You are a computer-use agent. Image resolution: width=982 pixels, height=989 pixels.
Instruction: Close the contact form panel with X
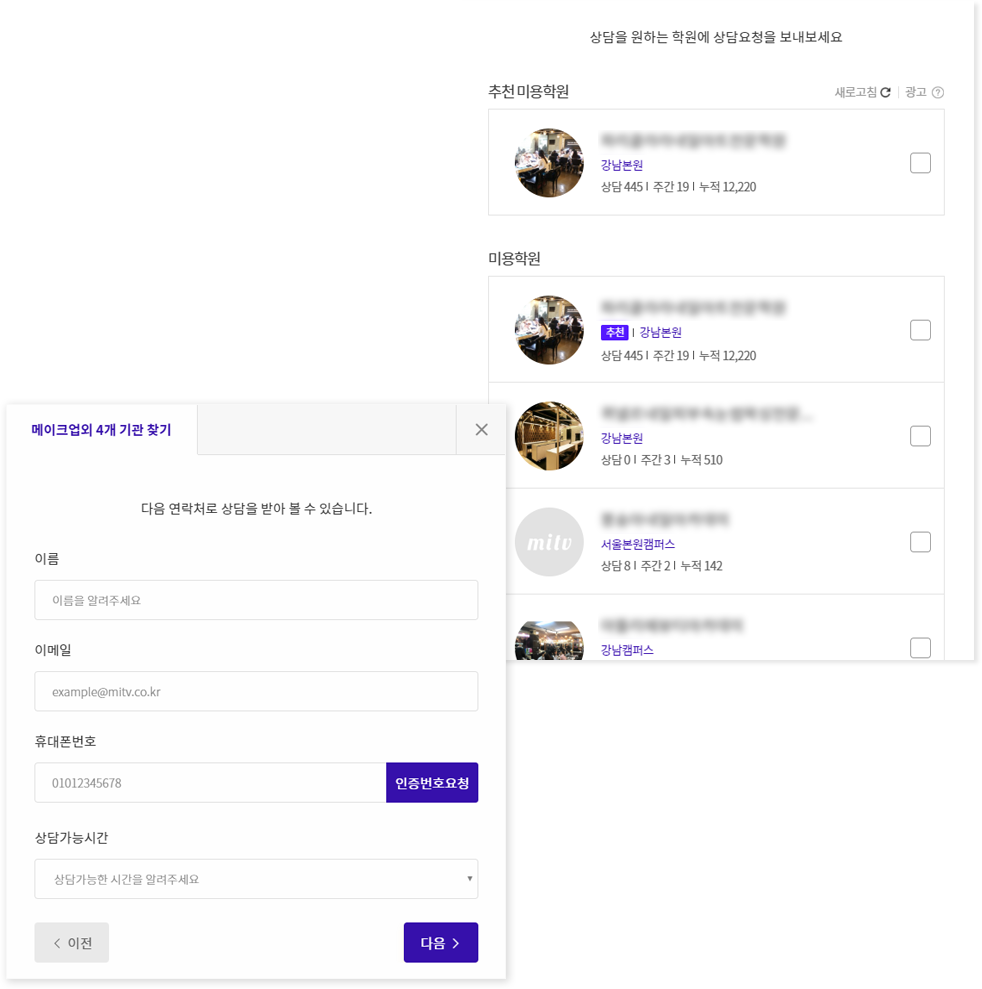(481, 430)
